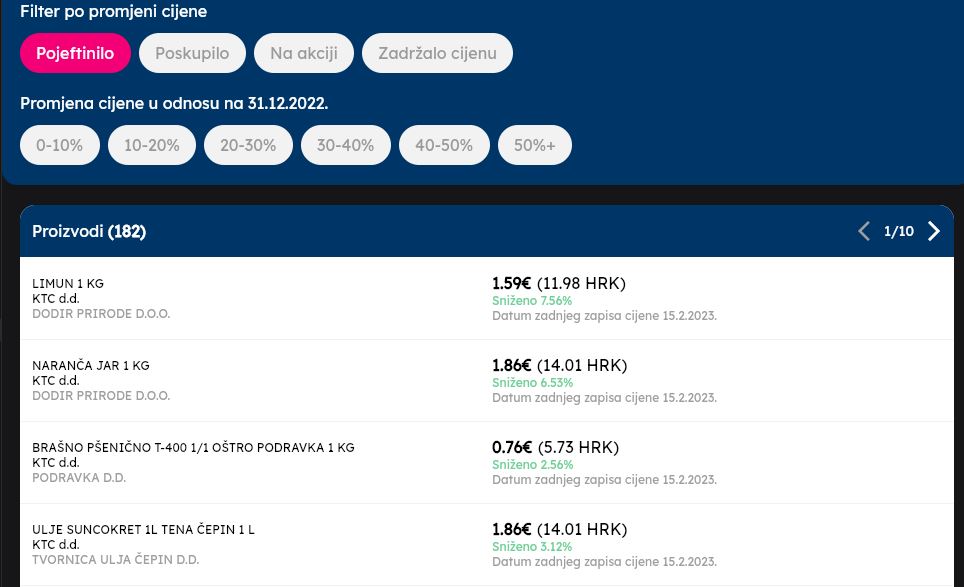Toggle the Pojeftinilo price filter

pyautogui.click(x=75, y=53)
